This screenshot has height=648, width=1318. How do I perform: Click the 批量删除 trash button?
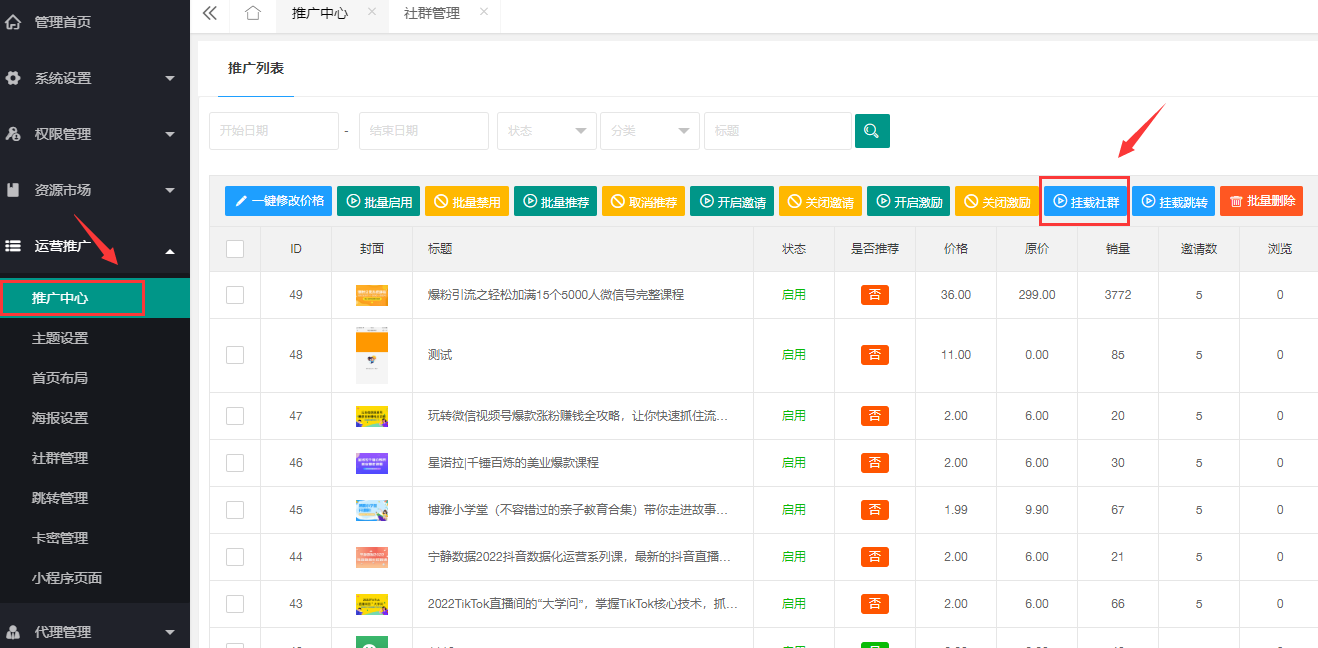(1261, 201)
